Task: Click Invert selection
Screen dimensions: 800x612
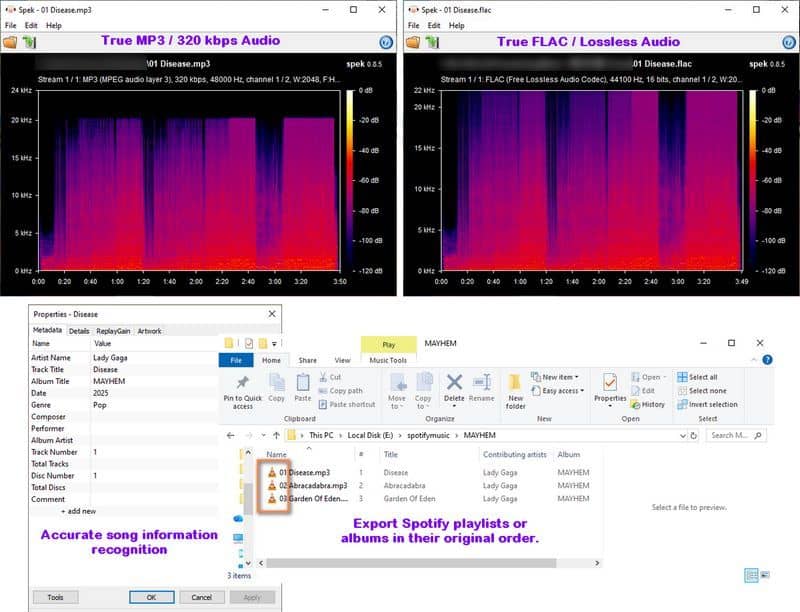Action: [x=708, y=404]
